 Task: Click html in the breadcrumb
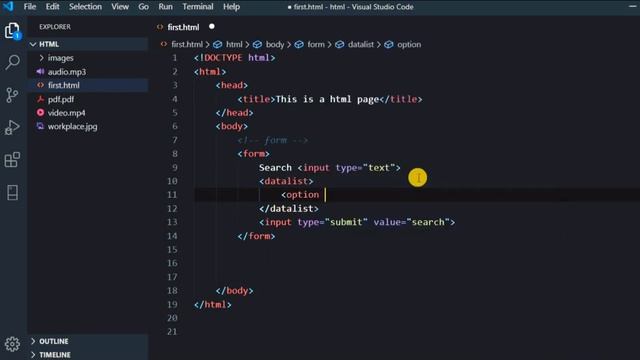[x=234, y=44]
